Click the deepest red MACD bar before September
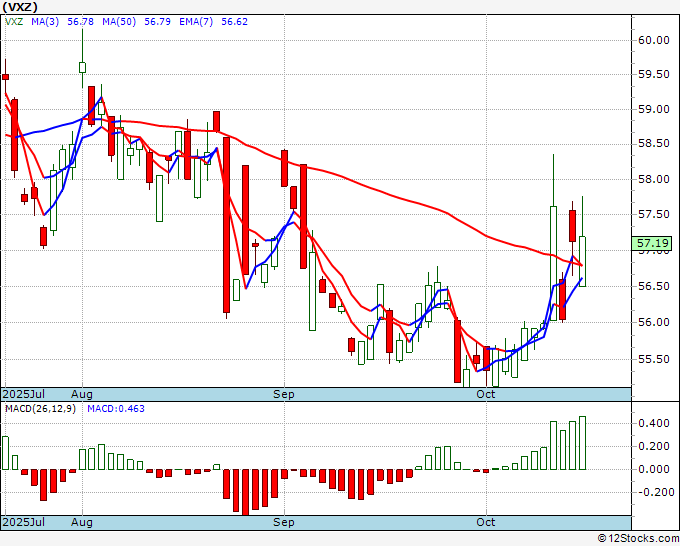The width and height of the screenshot is (680, 546). click(245, 492)
